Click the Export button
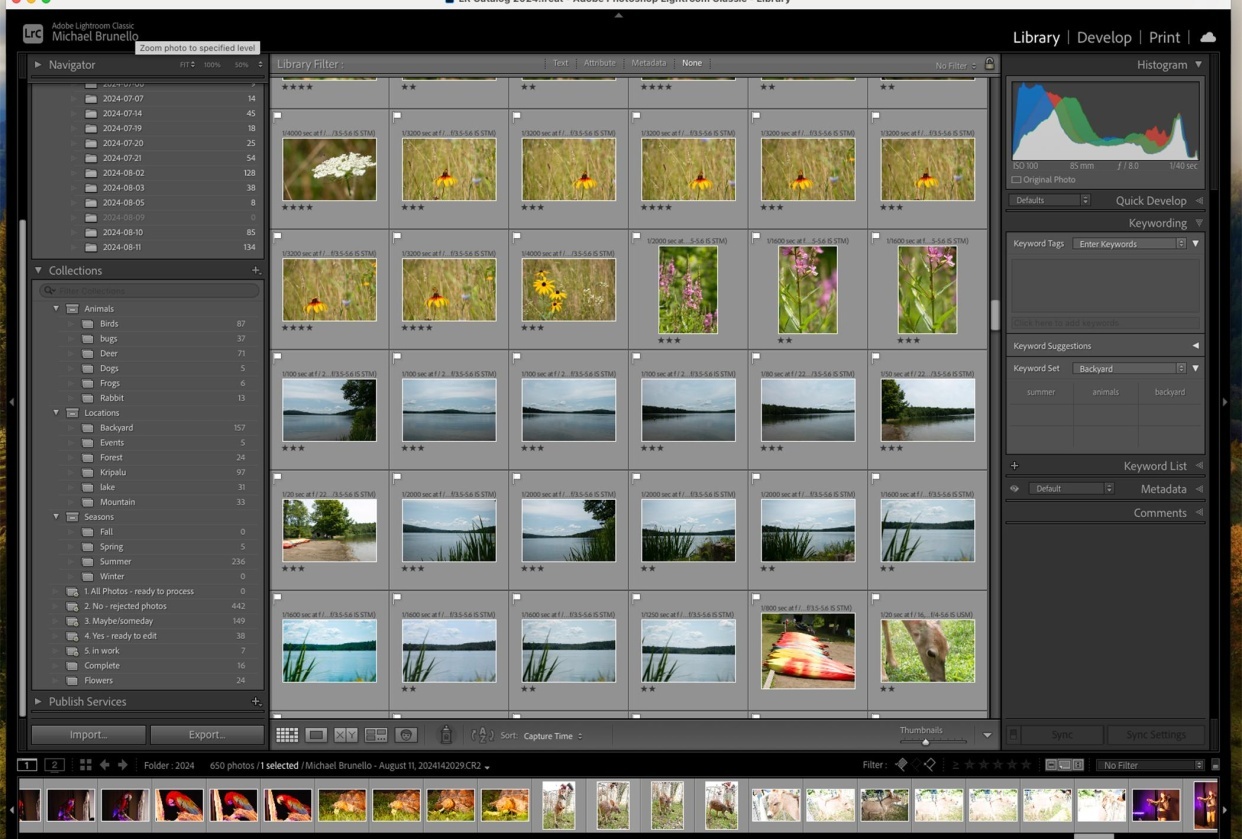This screenshot has width=1242, height=839. click(207, 735)
